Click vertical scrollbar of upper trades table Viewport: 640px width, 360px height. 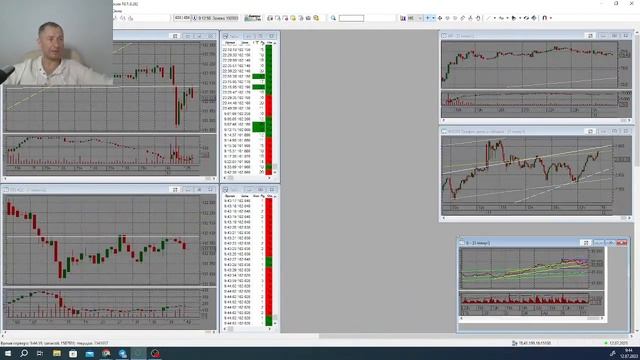pyautogui.click(x=275, y=108)
